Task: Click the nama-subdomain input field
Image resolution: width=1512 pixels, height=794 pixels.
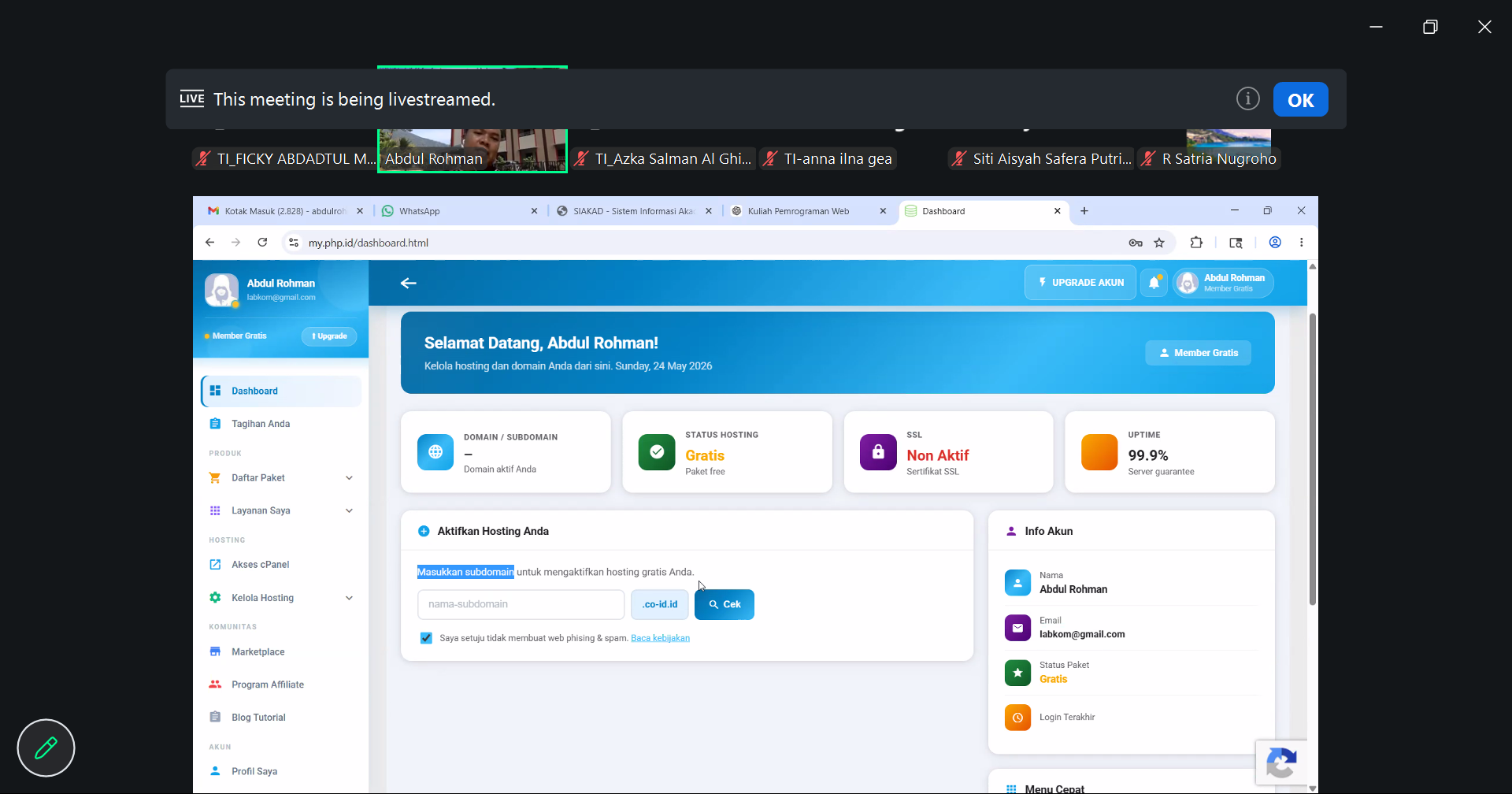Action: pos(521,605)
